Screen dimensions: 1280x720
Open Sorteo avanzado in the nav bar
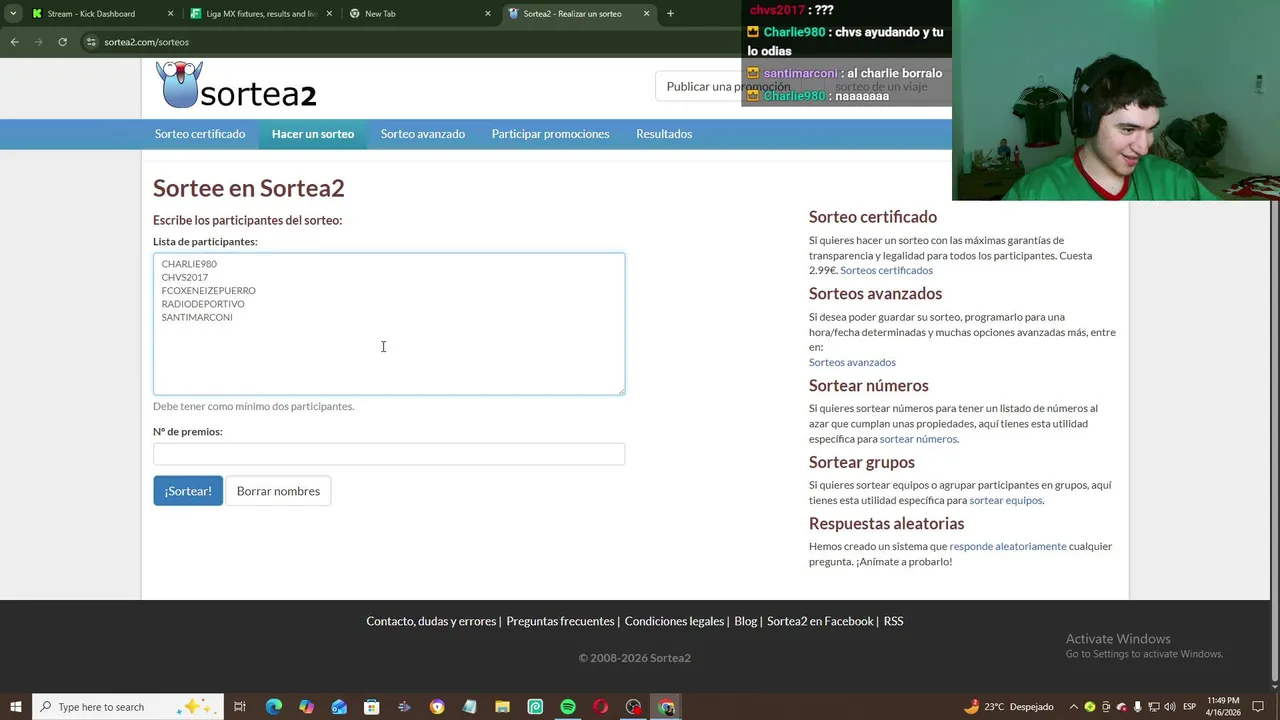point(423,134)
